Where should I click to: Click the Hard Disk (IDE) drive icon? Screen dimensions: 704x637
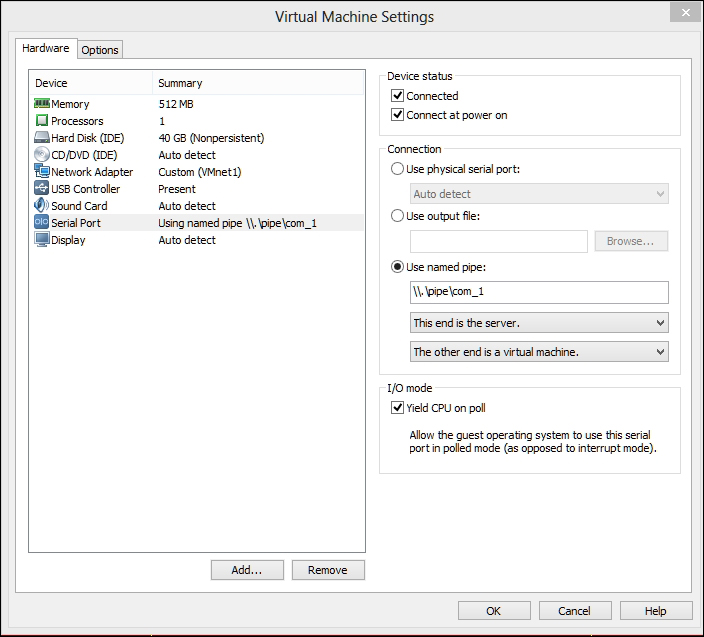point(42,137)
